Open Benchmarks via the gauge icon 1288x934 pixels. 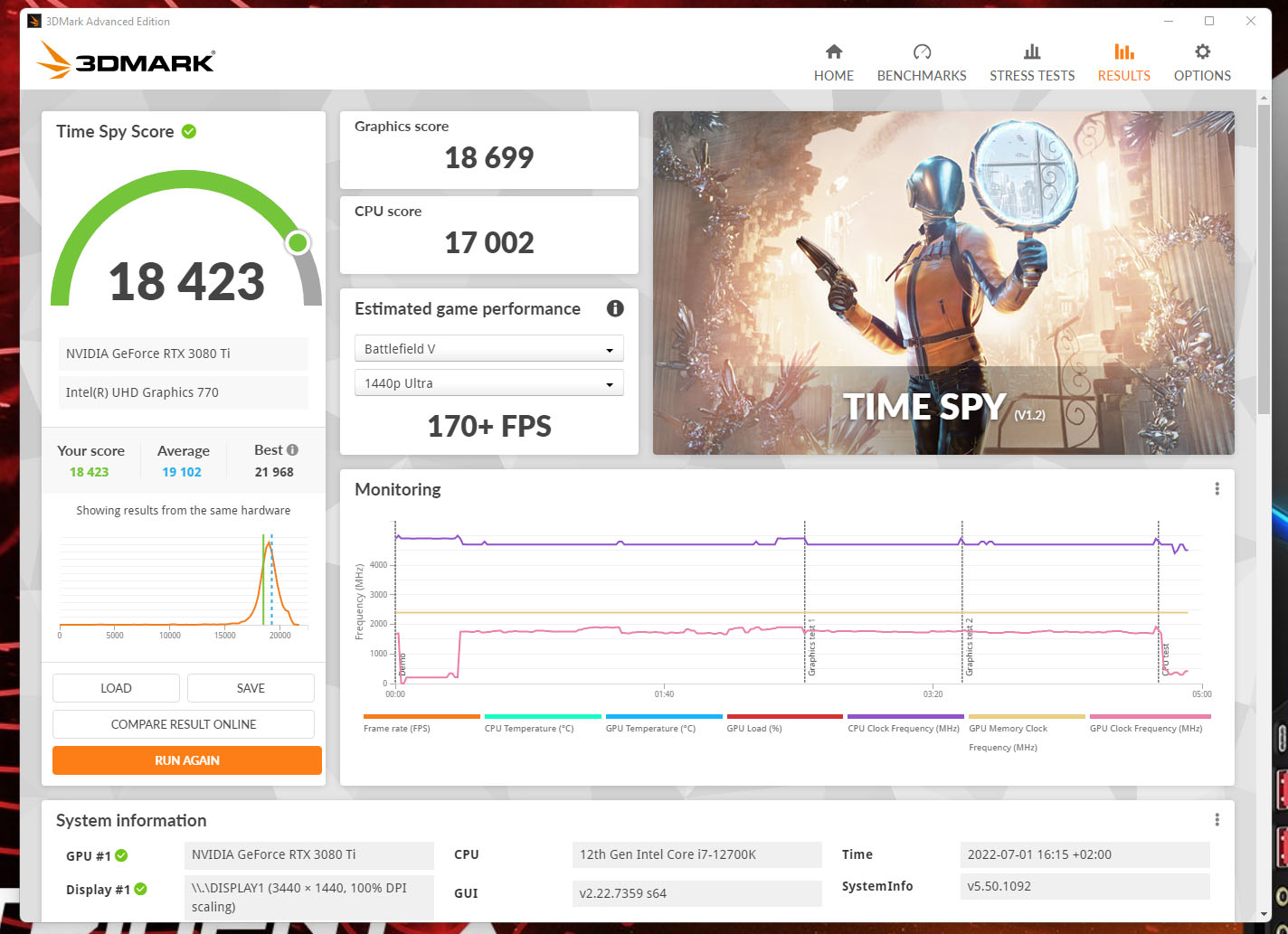click(922, 52)
